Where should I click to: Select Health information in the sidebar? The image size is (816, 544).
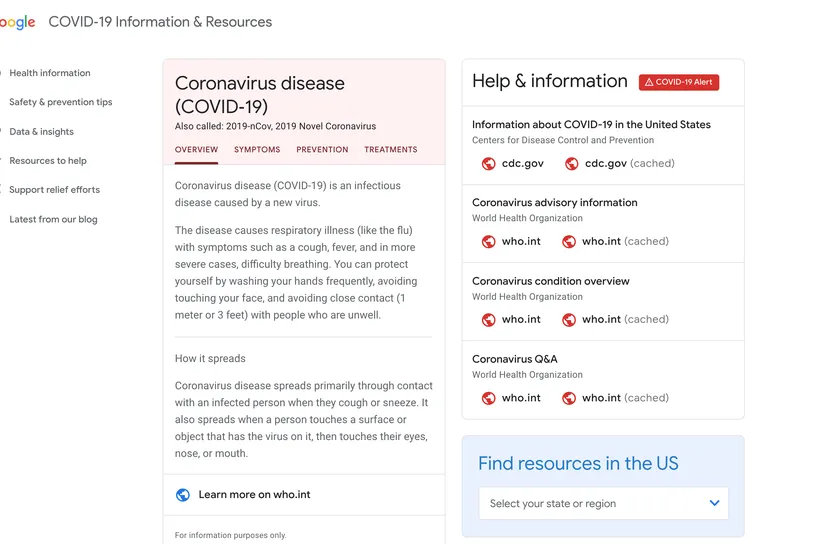tap(50, 73)
